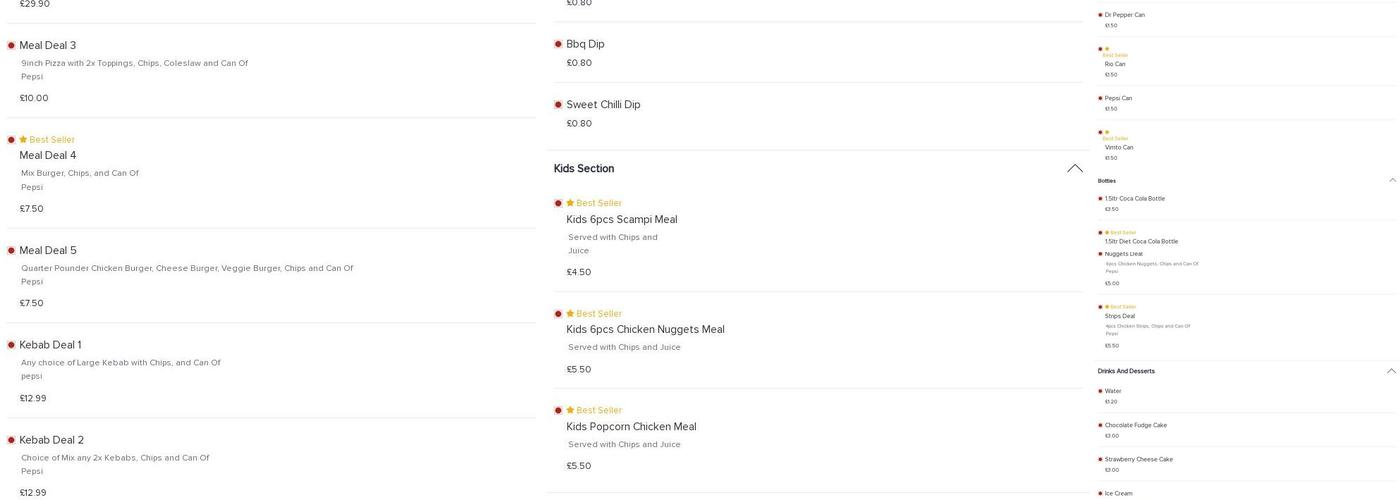Collapse the Kids Section chevron
The image size is (1400, 500).
click(1075, 169)
